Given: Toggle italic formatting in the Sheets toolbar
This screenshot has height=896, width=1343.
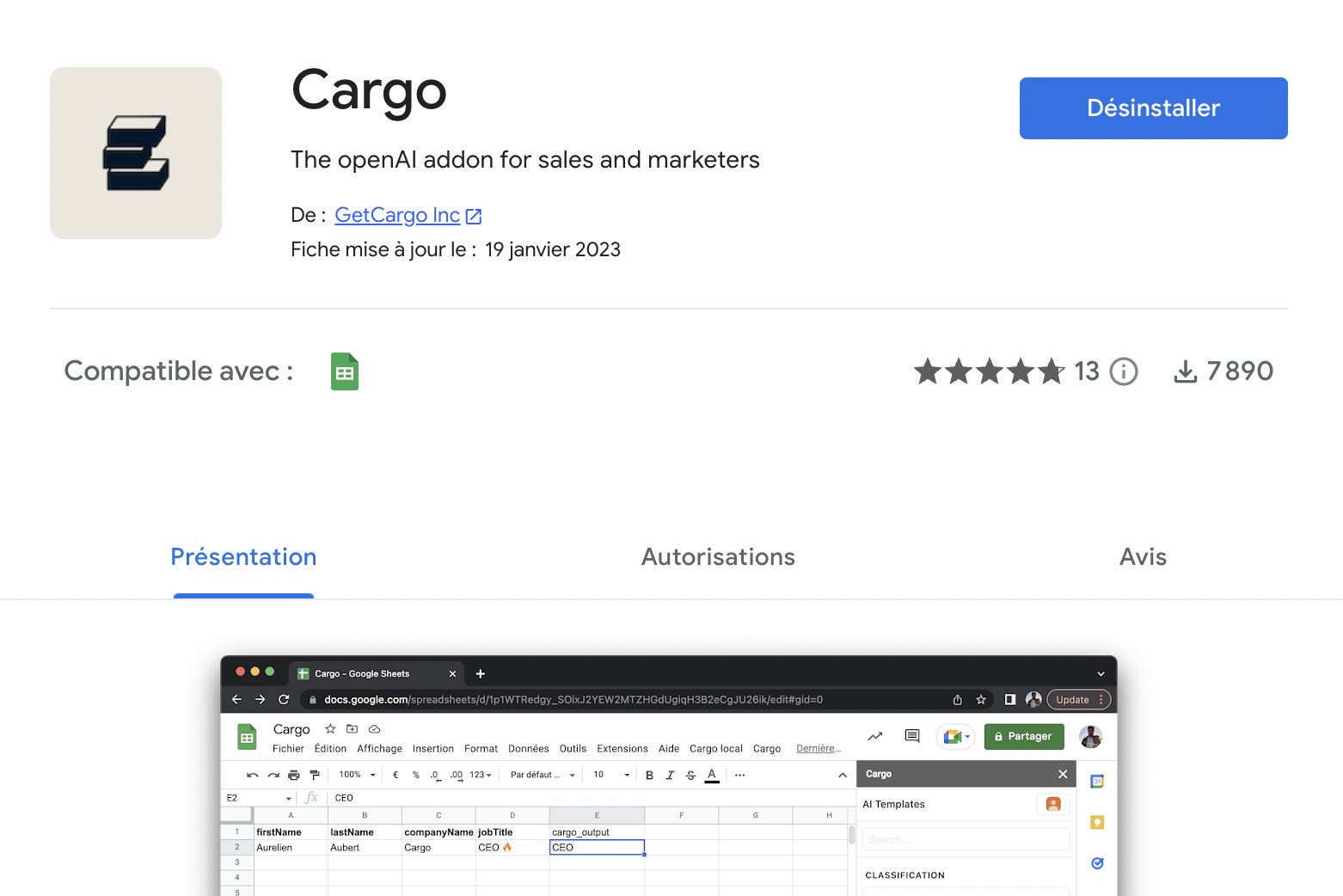Looking at the screenshot, I should pyautogui.click(x=670, y=775).
